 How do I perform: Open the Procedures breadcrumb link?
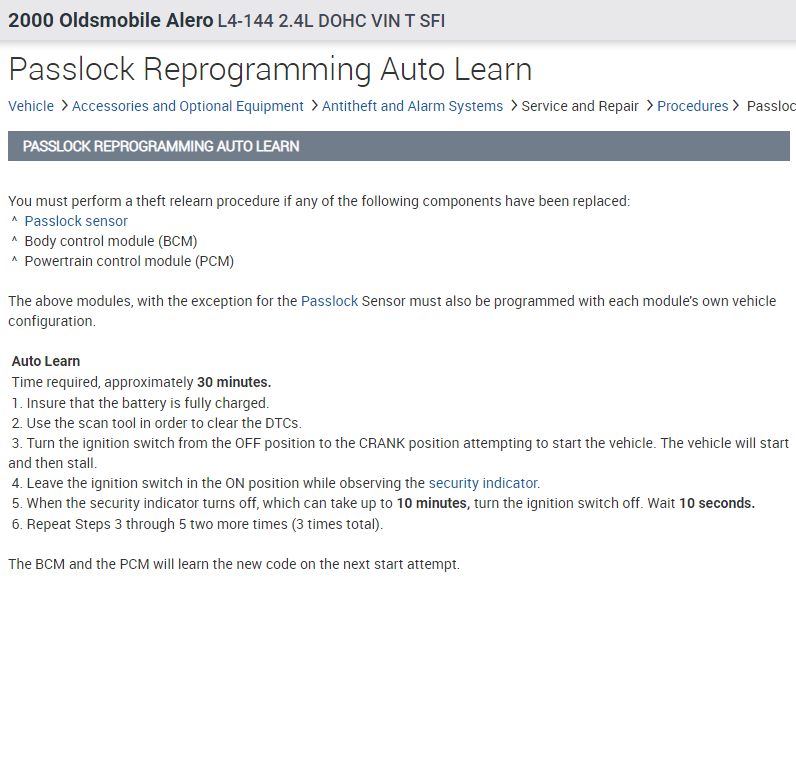coord(692,106)
